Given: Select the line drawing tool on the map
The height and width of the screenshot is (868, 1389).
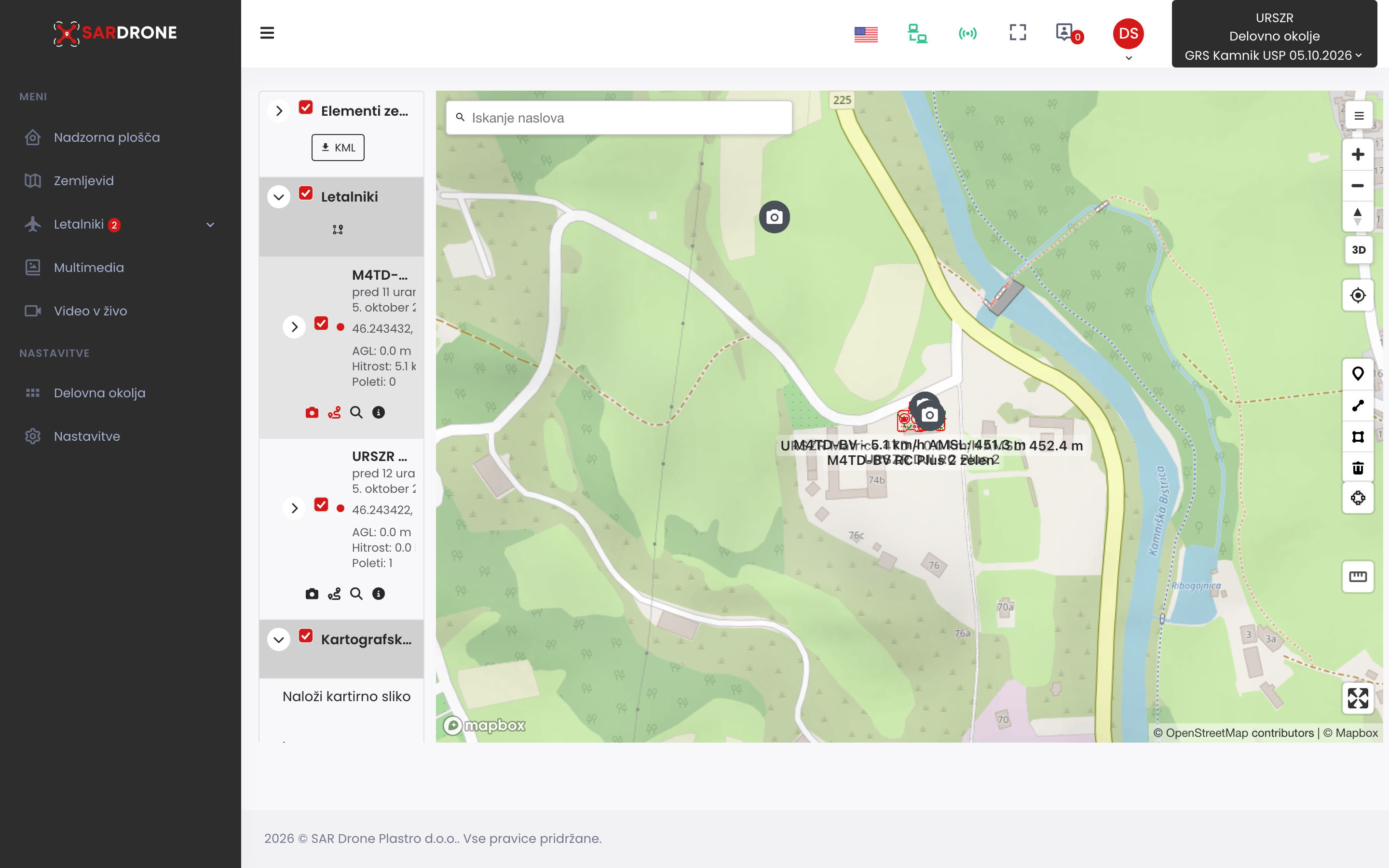Looking at the screenshot, I should [1358, 405].
